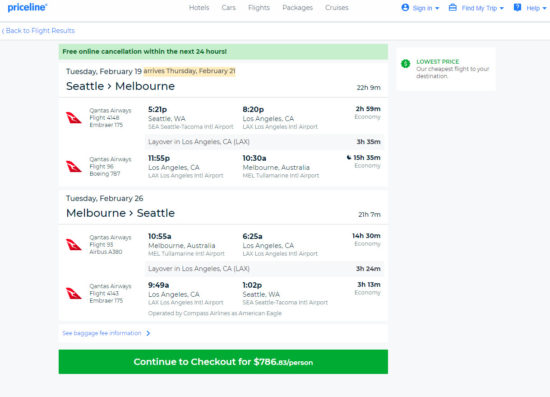Viewport: 550px width, 397px height.
Task: Click Qantas logo for Flight 4143
Action: point(74,293)
